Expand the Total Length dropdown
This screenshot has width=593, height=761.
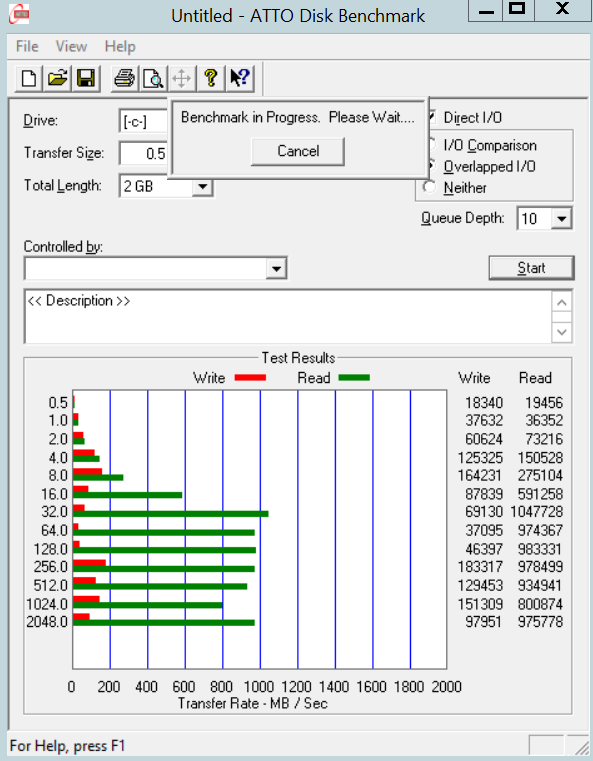click(202, 186)
